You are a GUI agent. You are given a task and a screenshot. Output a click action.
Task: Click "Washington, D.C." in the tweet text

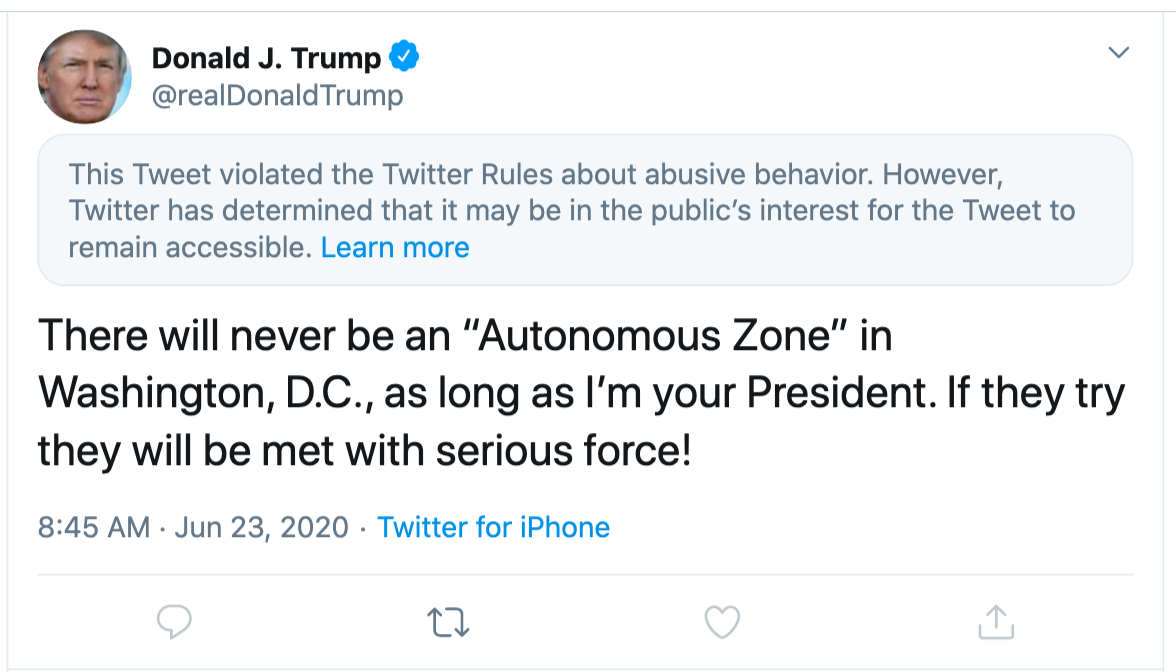[205, 394]
